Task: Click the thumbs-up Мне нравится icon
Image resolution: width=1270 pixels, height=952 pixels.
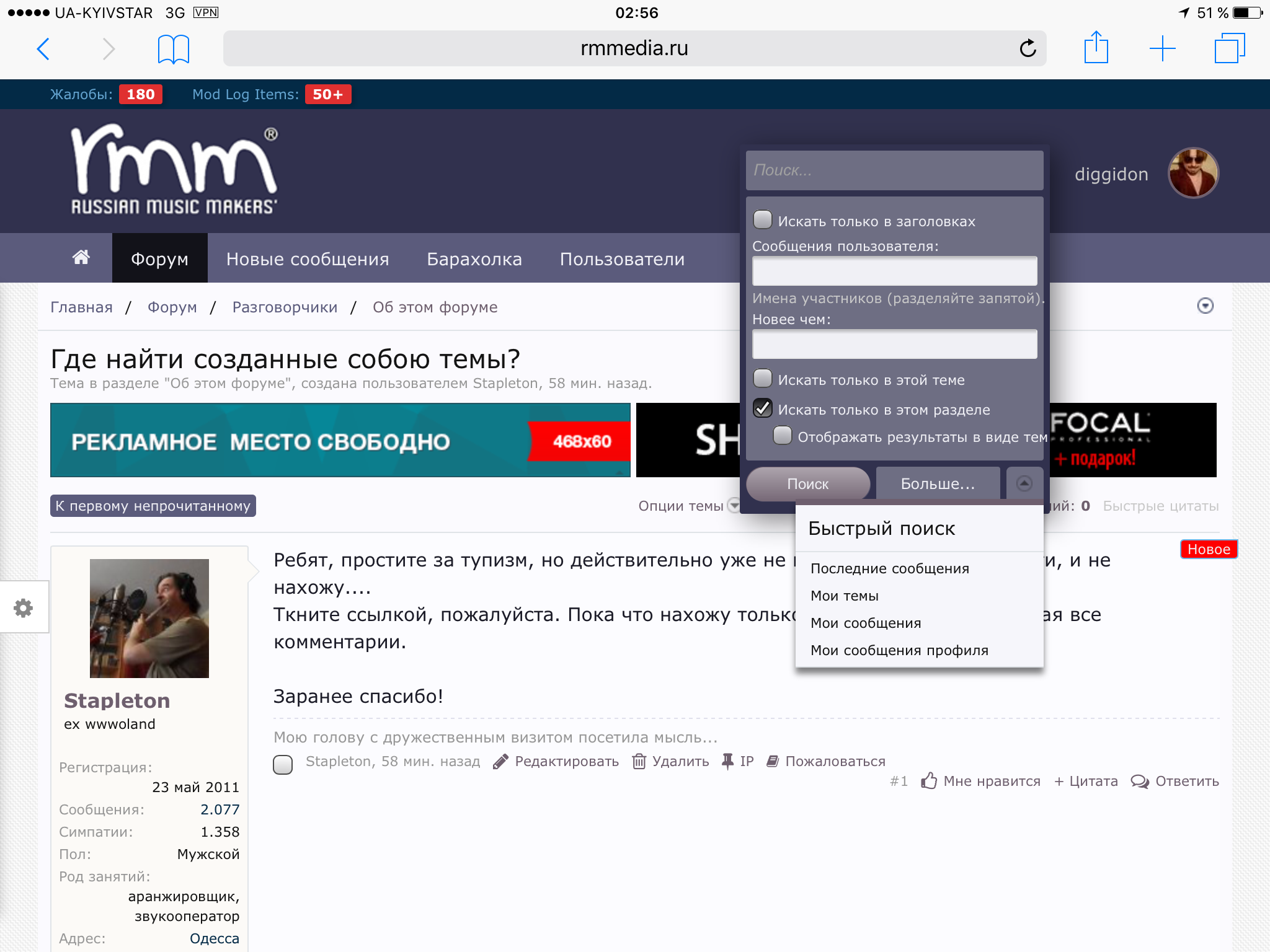Action: (x=928, y=781)
